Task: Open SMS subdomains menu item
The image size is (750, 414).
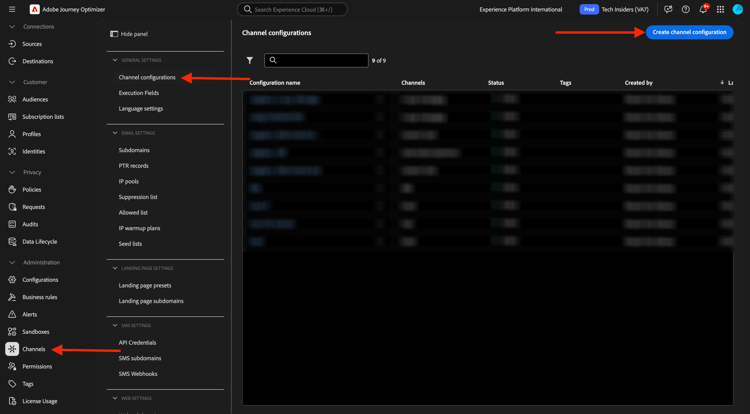Action: [140, 359]
